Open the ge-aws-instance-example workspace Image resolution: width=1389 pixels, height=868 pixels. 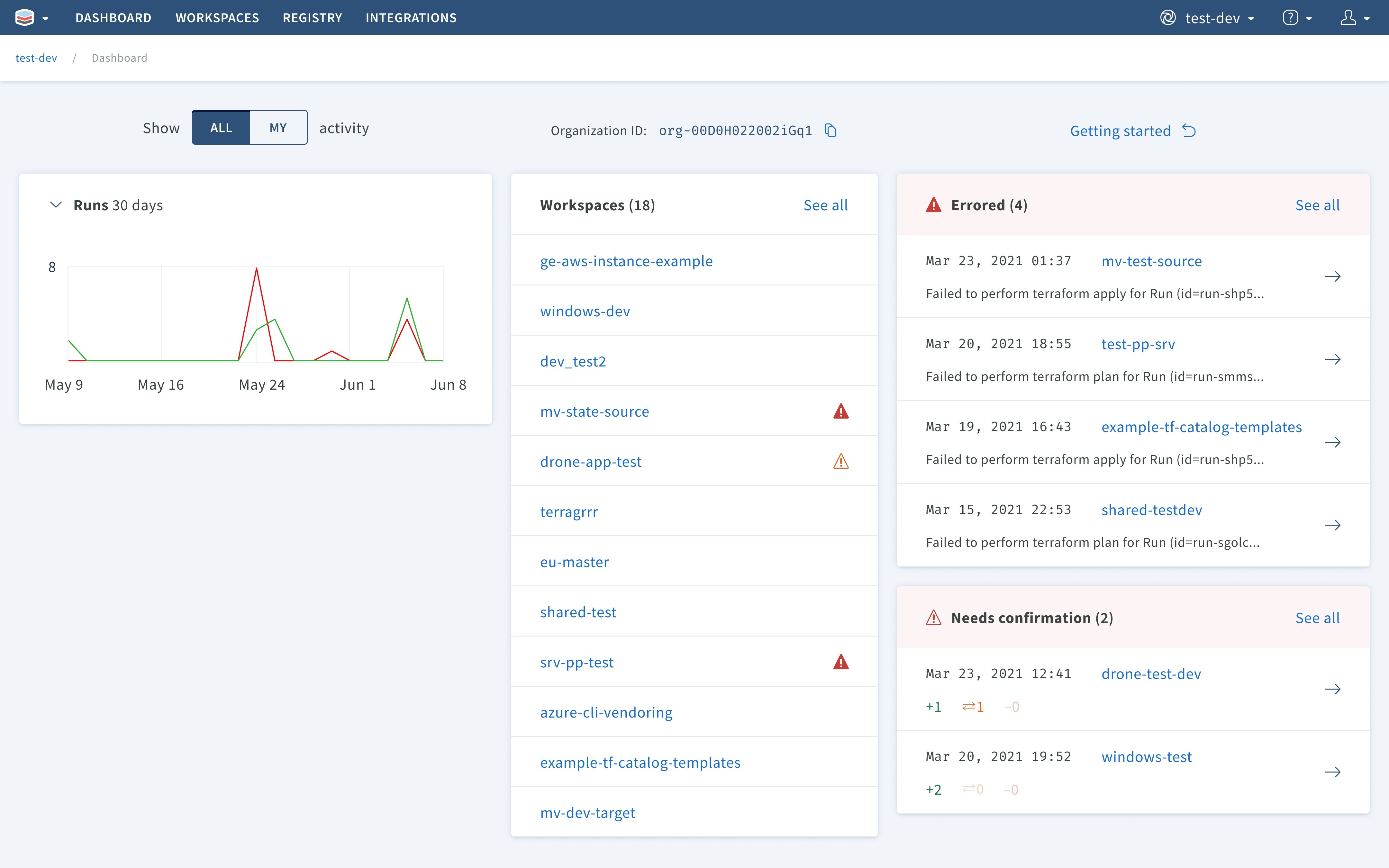pos(626,261)
